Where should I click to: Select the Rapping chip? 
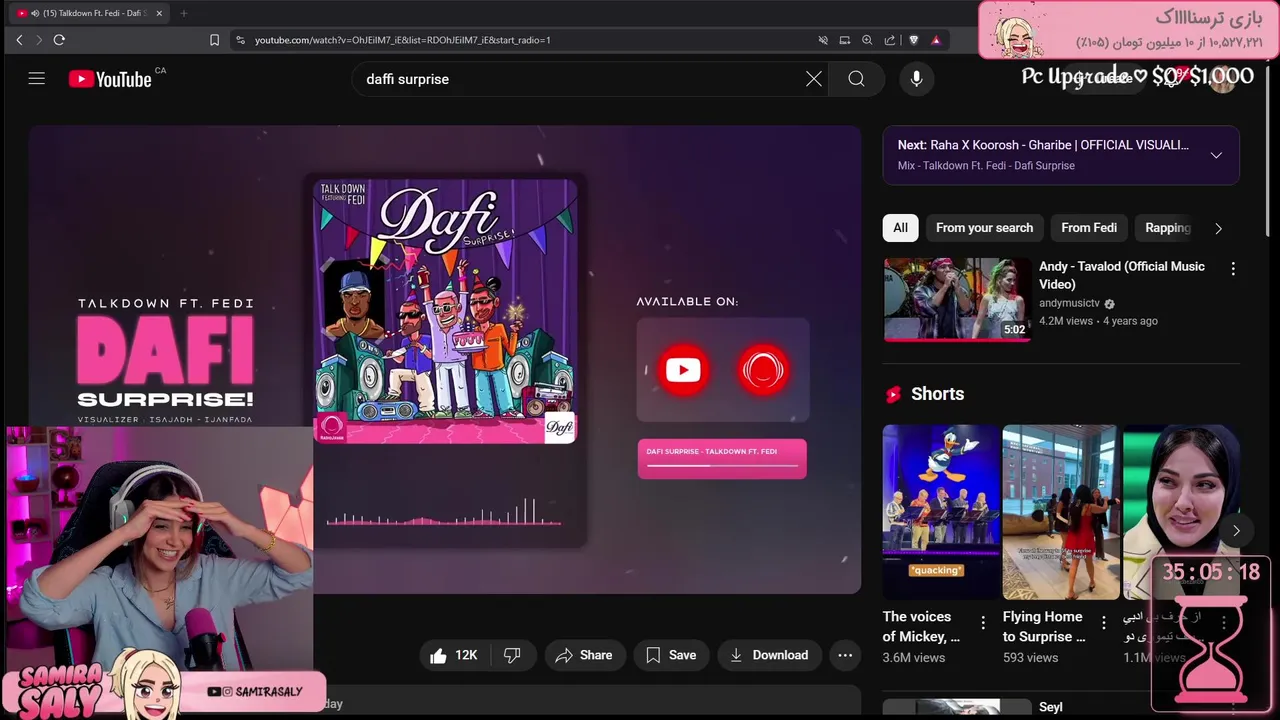[x=1168, y=228]
